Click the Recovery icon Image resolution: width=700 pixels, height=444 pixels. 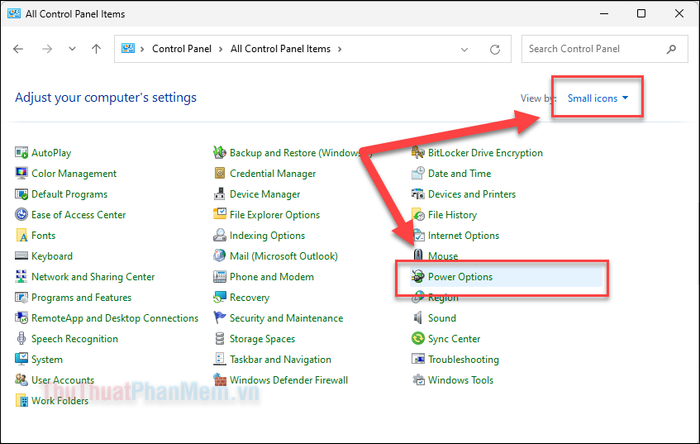219,297
